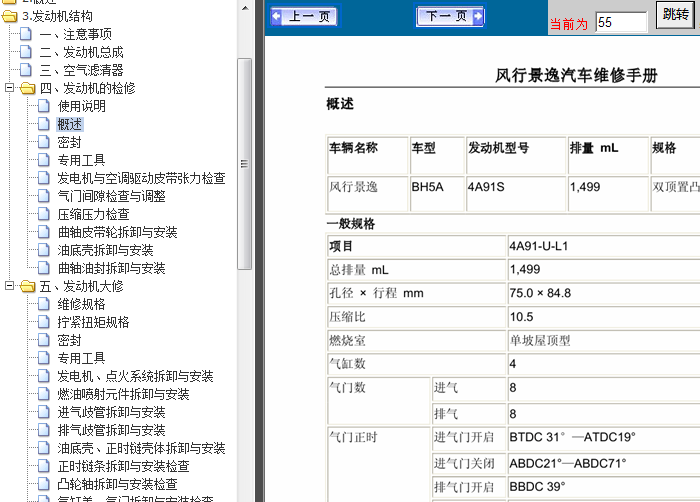Open 二、发动机总成 in the tree
The width and height of the screenshot is (700, 502).
click(x=81, y=52)
